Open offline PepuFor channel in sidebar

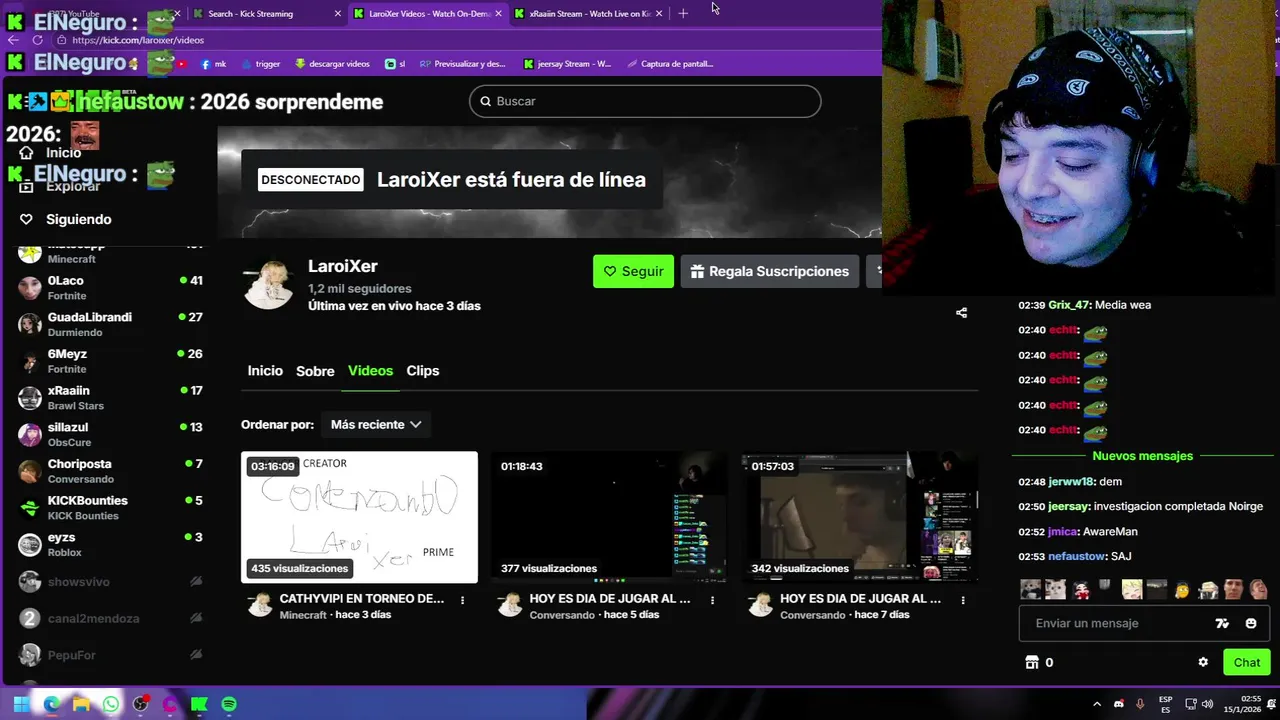tap(110, 655)
